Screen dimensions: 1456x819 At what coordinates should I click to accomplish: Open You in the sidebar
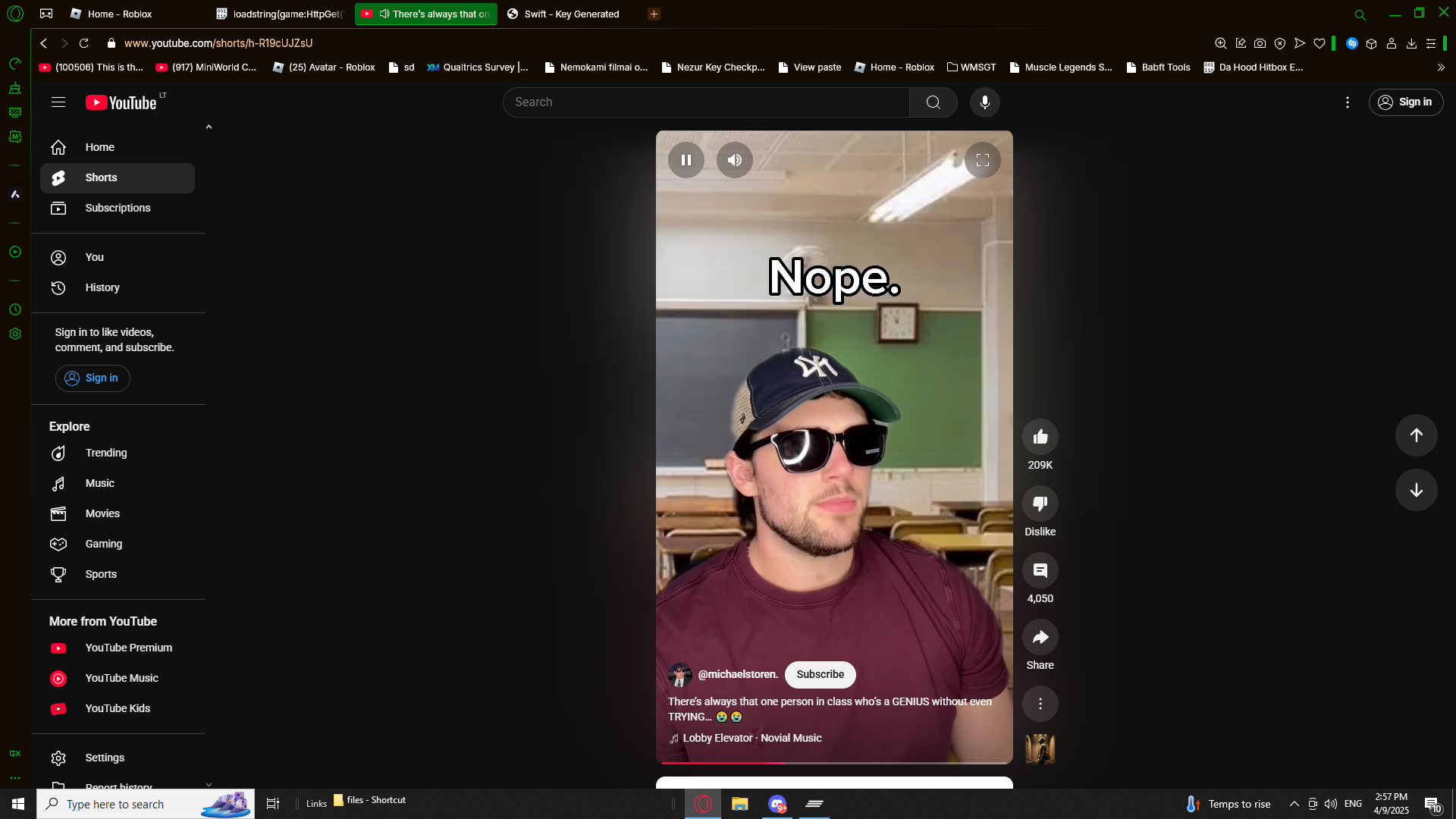tap(118, 257)
